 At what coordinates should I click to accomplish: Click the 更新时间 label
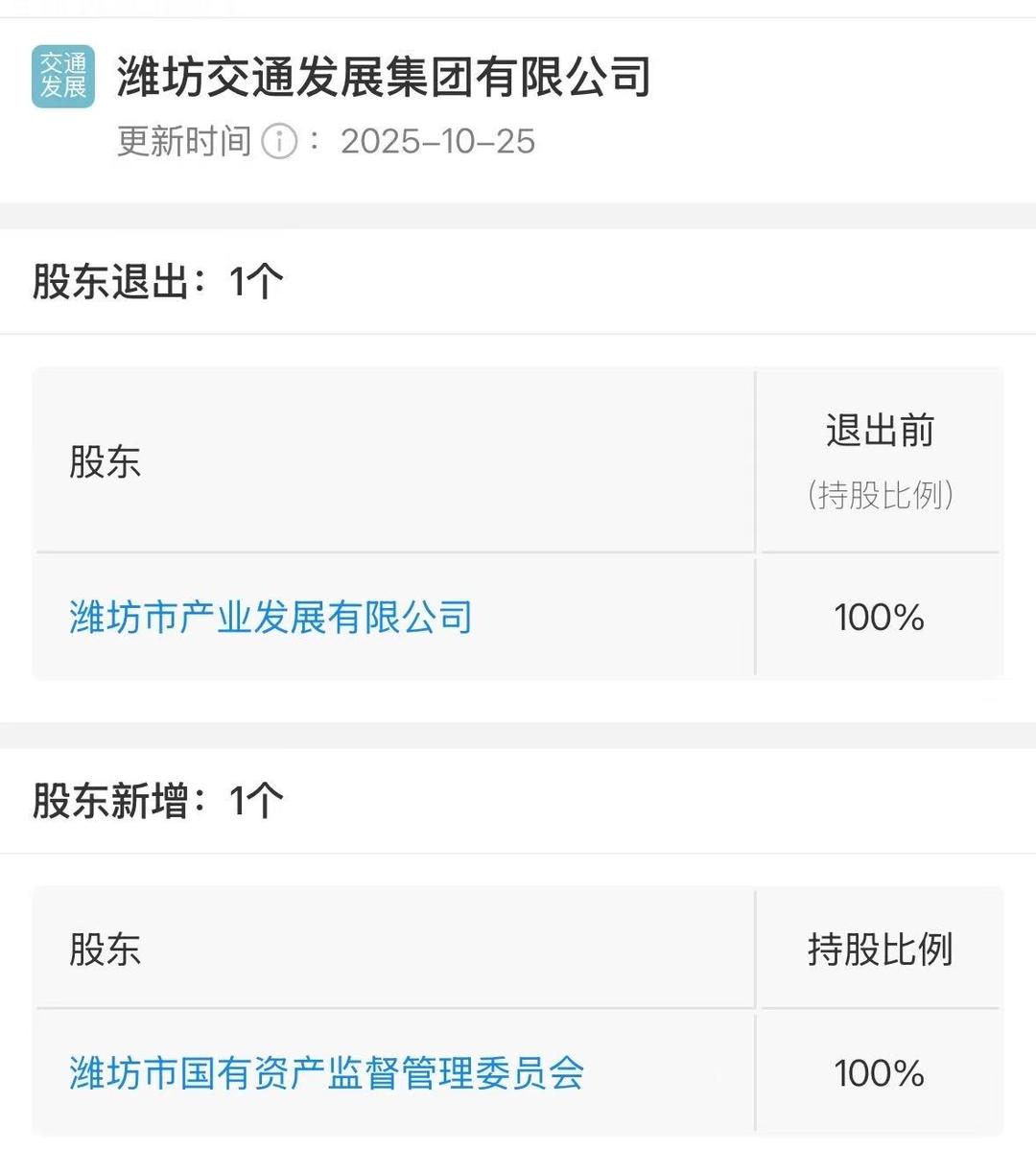[184, 141]
